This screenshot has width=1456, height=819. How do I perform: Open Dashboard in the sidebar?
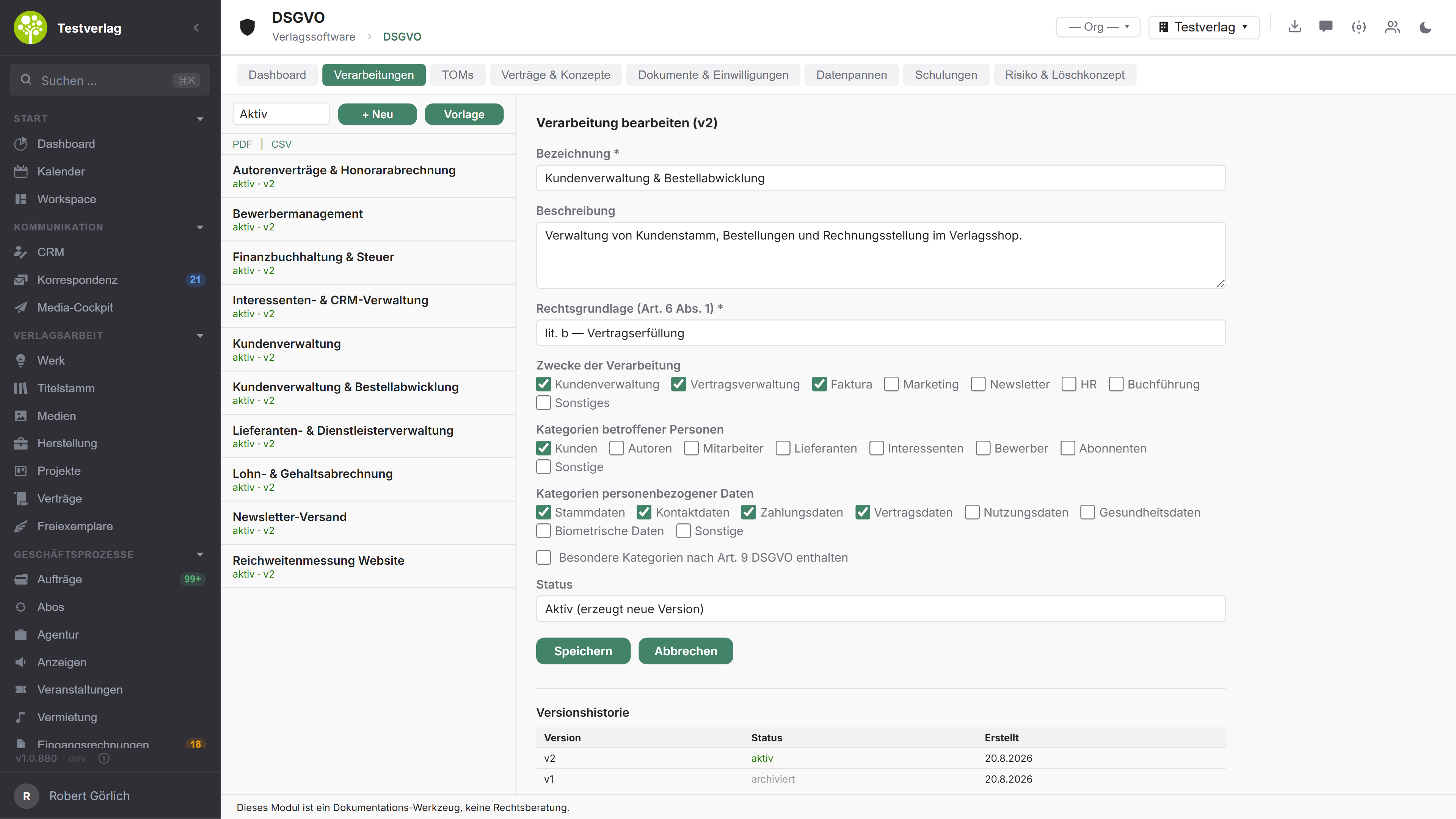tap(110, 144)
